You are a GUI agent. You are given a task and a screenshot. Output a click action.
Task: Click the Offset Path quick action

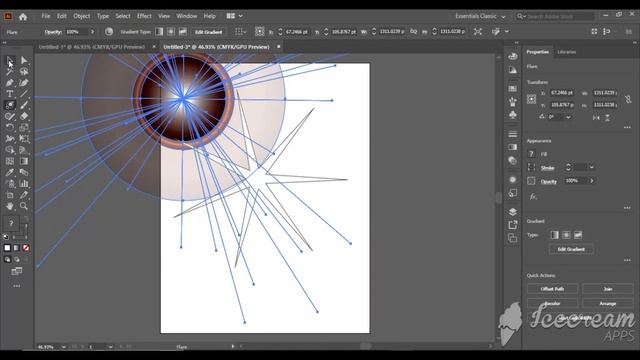[552, 289]
